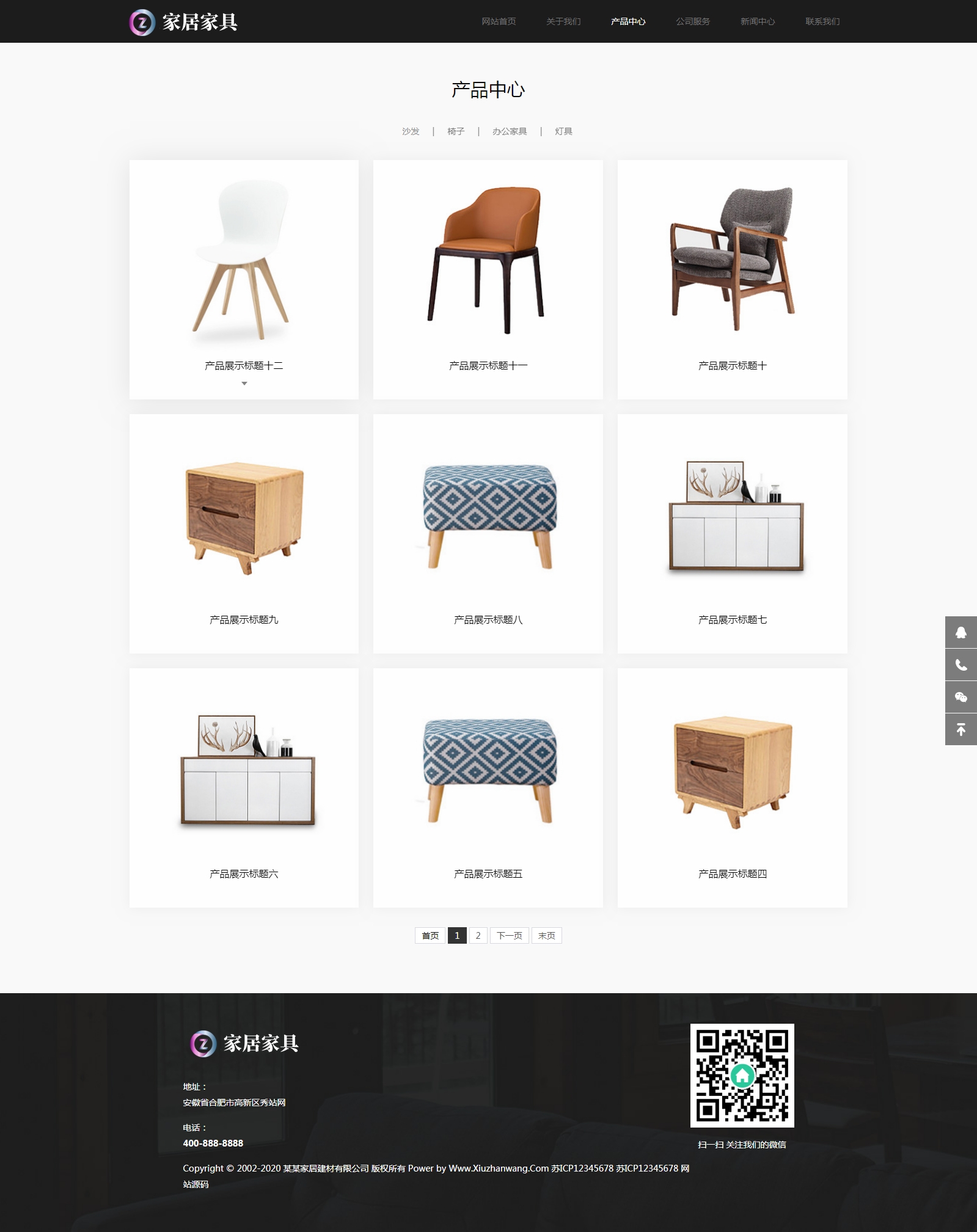Go to page 2 of the pagination

click(x=478, y=936)
